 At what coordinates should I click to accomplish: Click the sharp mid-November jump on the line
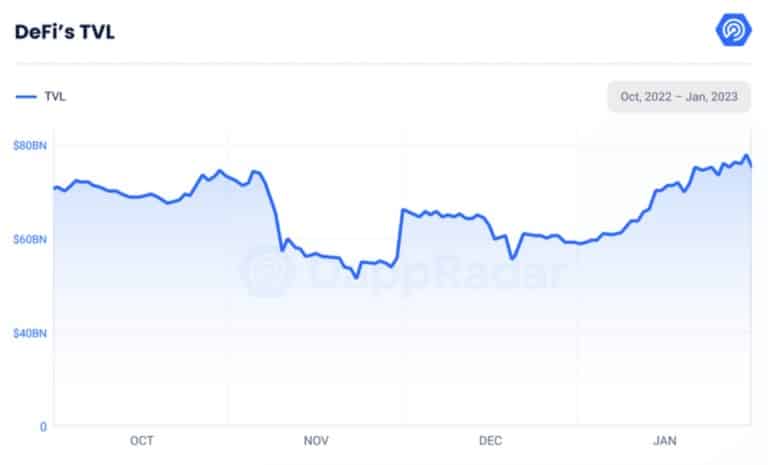[x=400, y=234]
